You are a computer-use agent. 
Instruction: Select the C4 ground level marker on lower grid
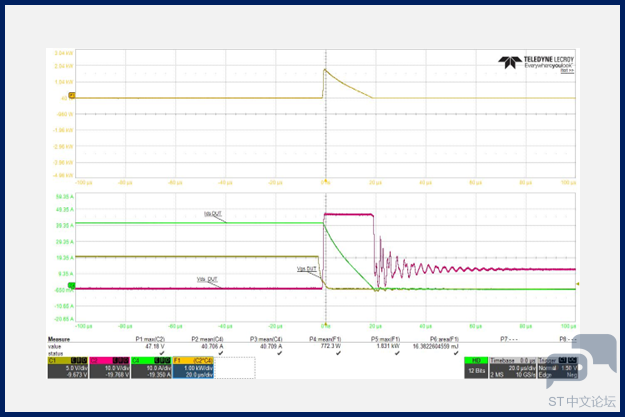71,285
